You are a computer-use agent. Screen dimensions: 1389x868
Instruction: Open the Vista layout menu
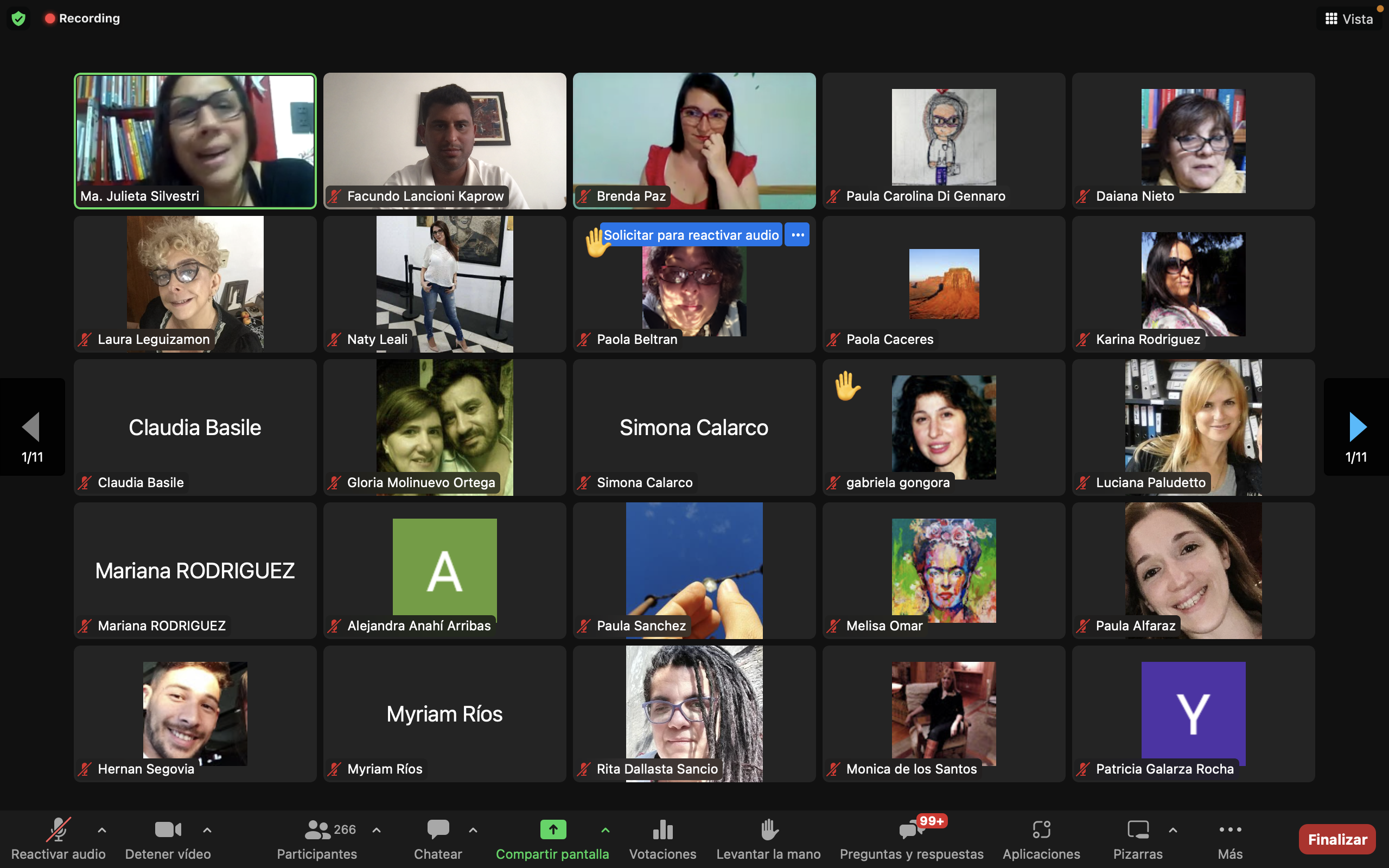(x=1349, y=19)
